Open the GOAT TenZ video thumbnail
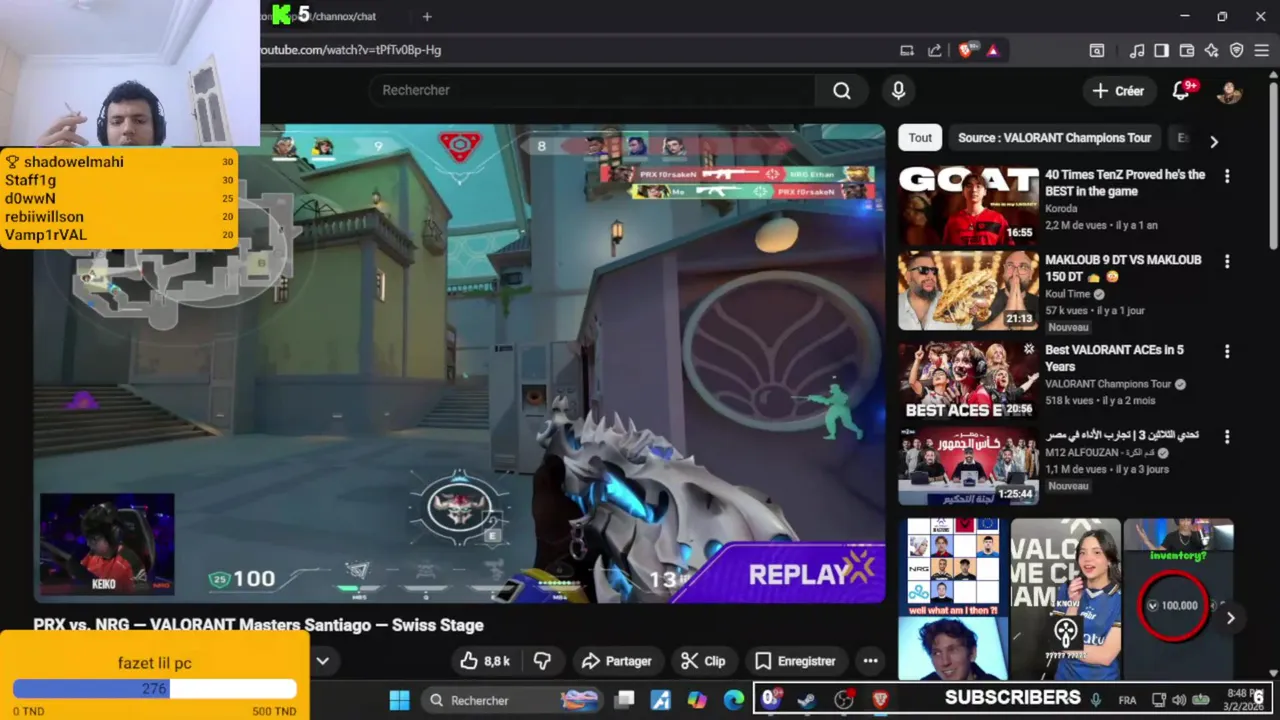1280x720 pixels. click(968, 205)
